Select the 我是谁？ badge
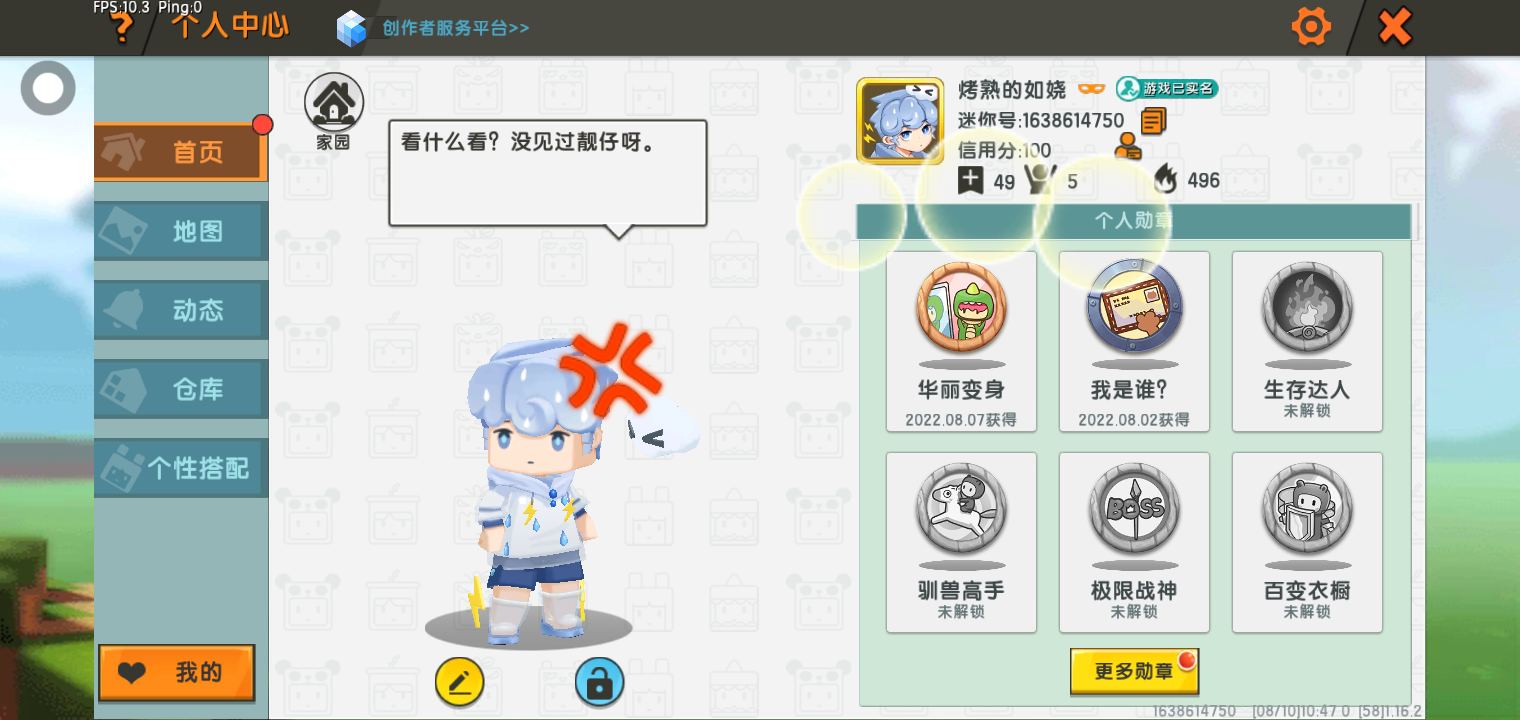The image size is (1520, 720). pyautogui.click(x=1134, y=341)
